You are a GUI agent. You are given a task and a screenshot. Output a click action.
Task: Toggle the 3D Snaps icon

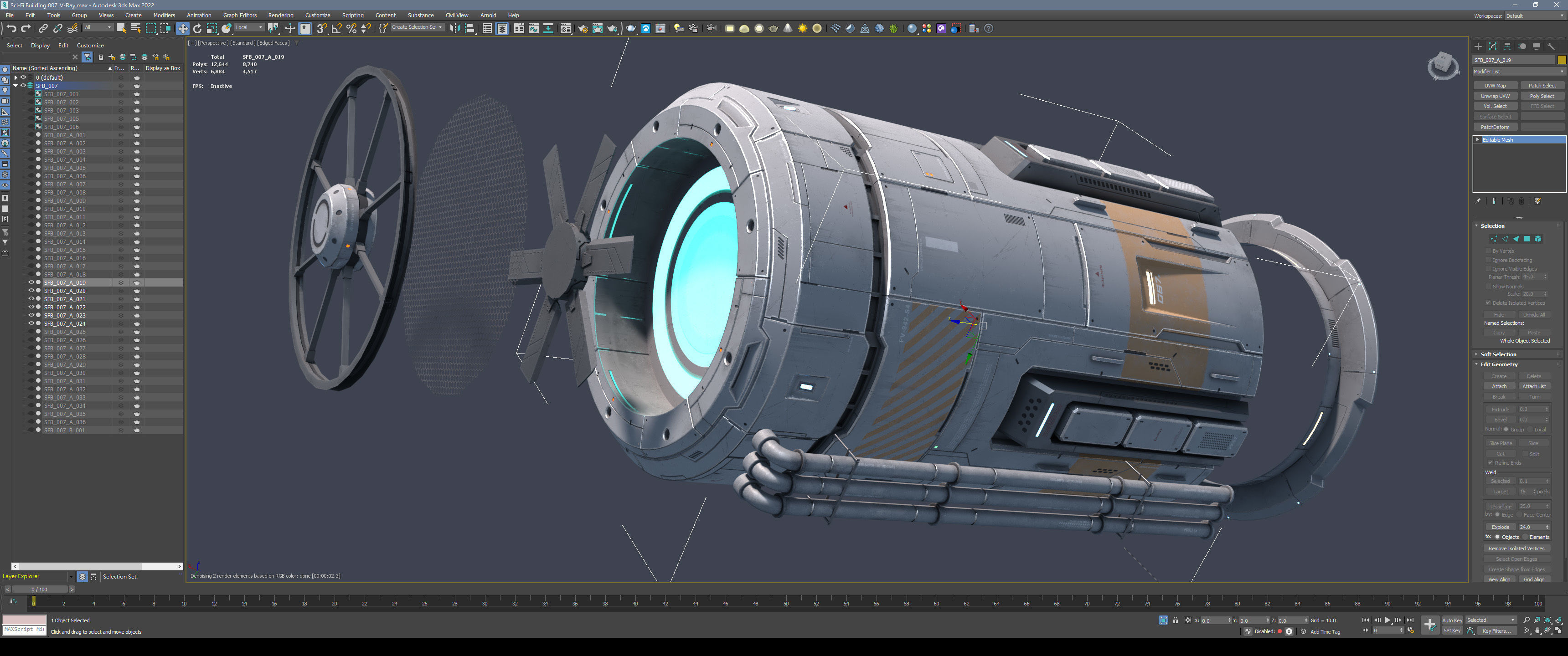coord(321,28)
